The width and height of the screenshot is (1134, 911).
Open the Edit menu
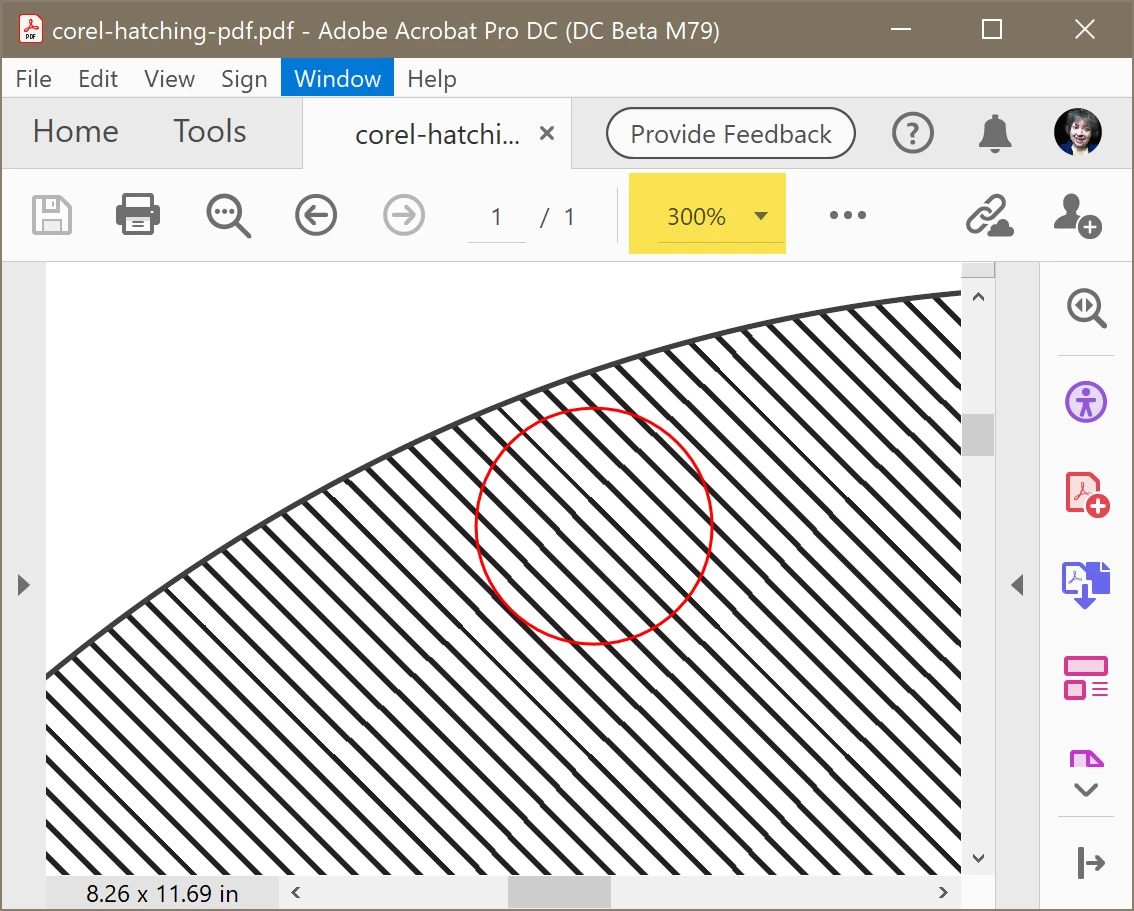(98, 78)
